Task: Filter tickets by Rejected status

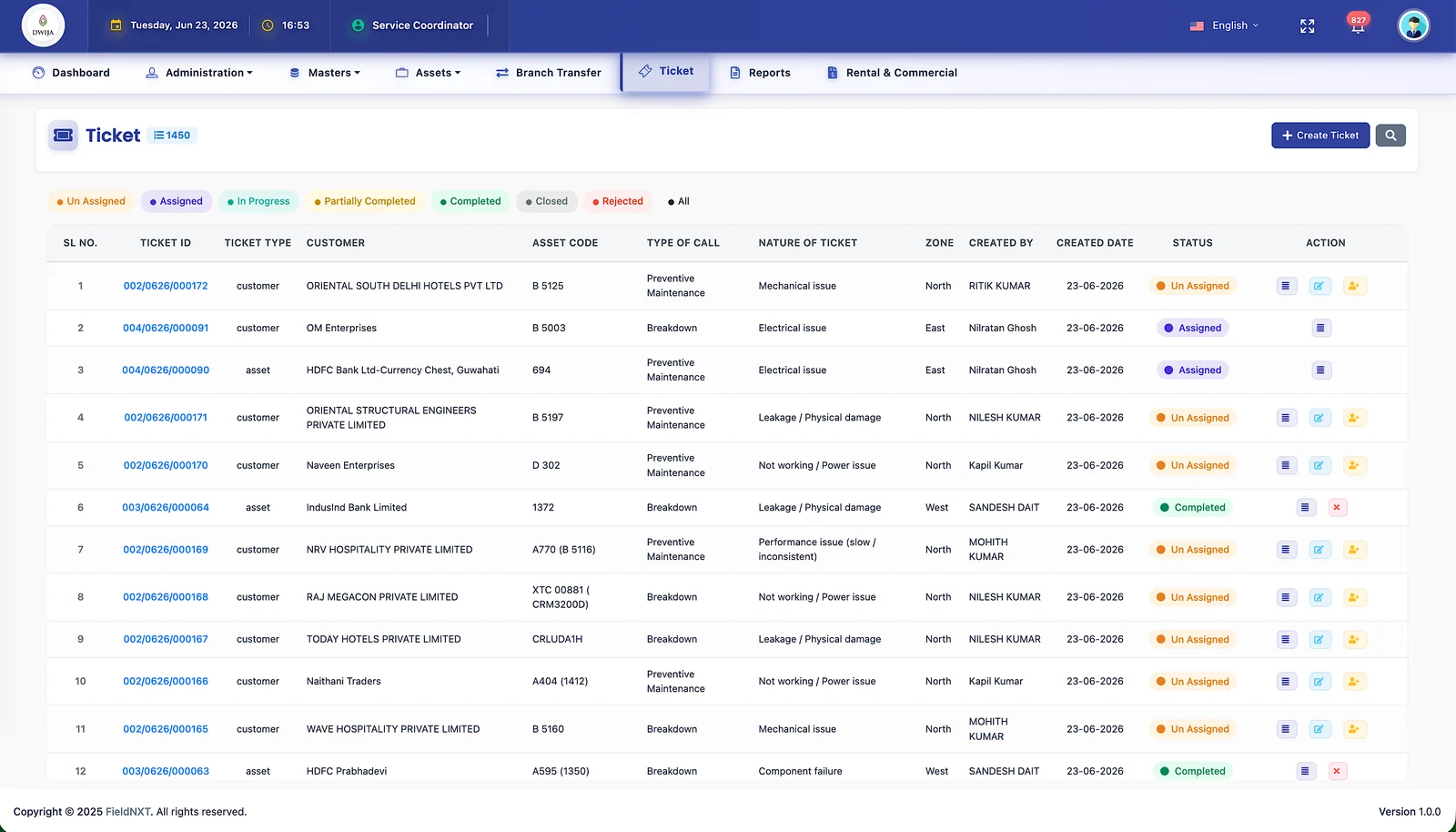Action: 618,201
